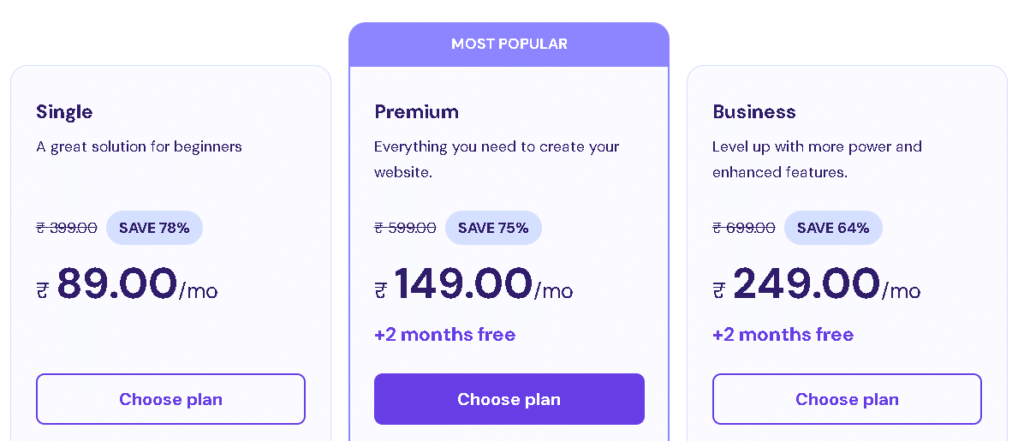1024x441 pixels.
Task: Click the SAVE 64% badge
Action: point(833,228)
